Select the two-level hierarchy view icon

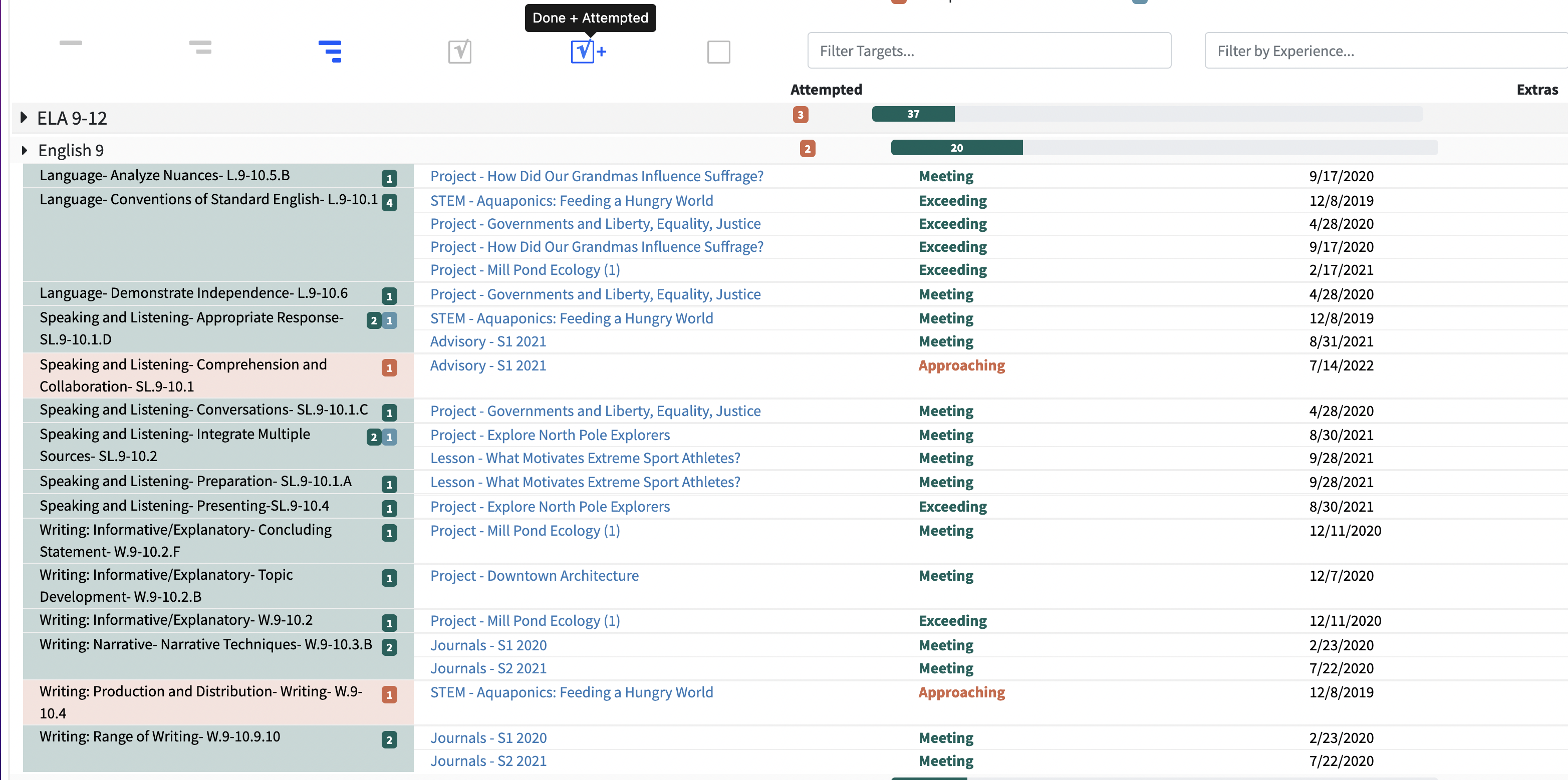tap(200, 48)
